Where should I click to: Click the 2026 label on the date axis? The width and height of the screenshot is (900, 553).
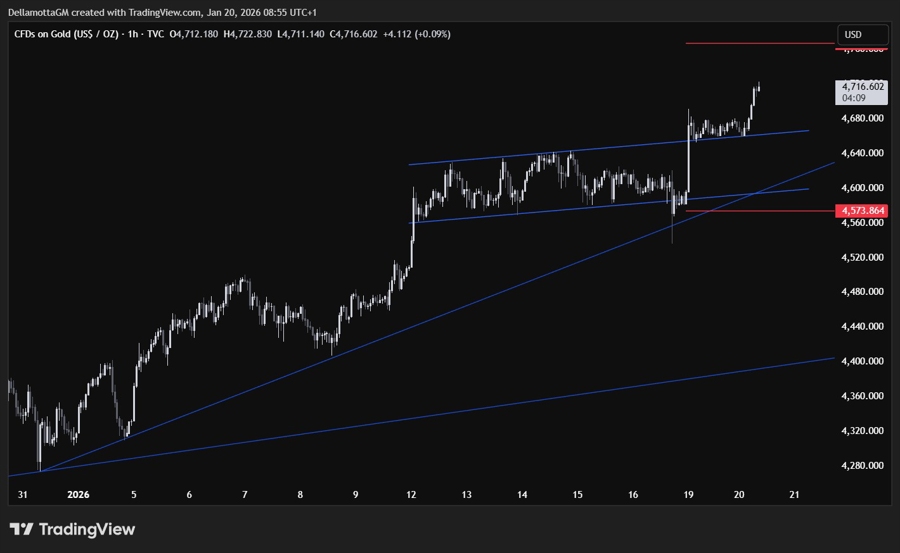coord(79,495)
